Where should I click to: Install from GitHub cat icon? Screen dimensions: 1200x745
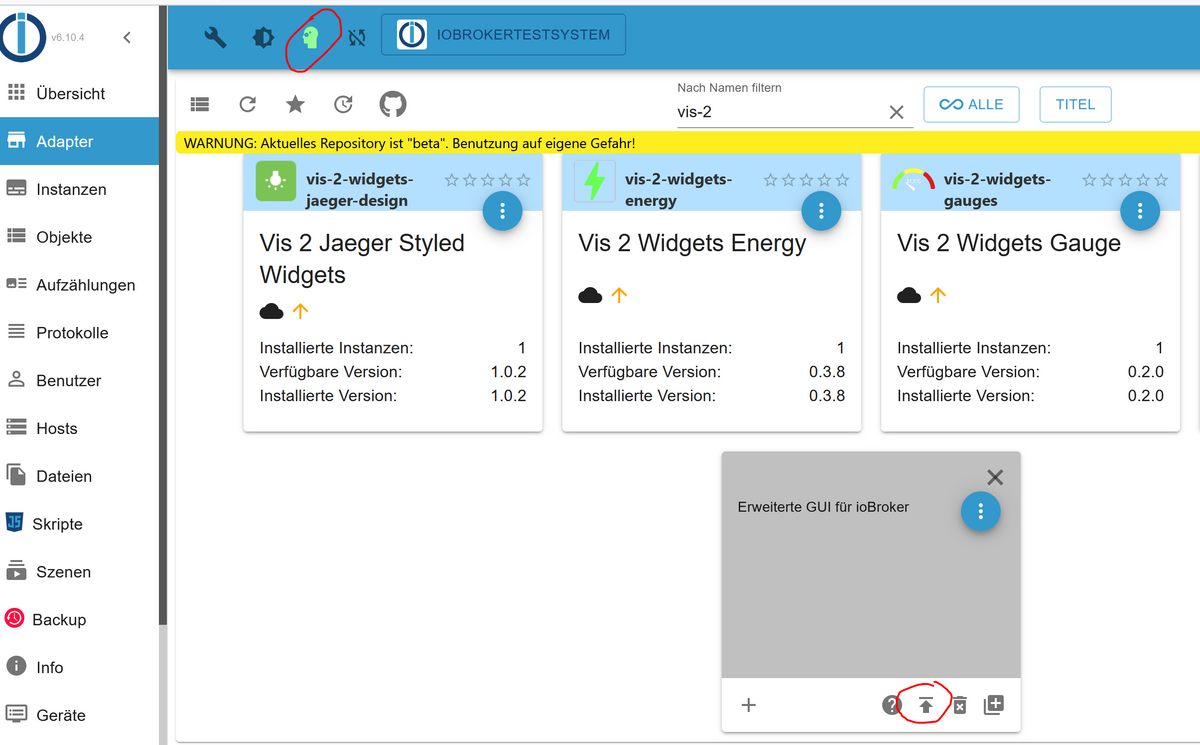(393, 104)
